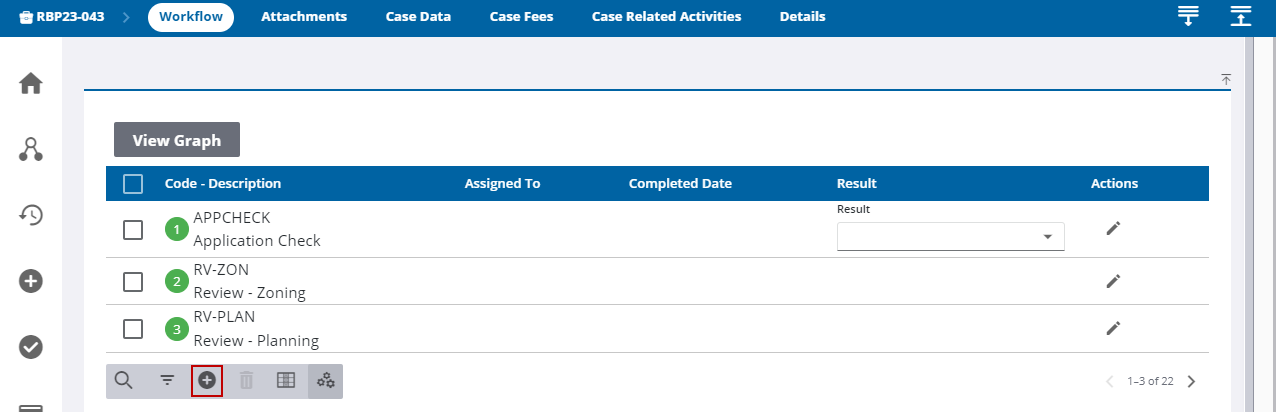Click the View Graph button
This screenshot has width=1276, height=412.
(x=177, y=140)
